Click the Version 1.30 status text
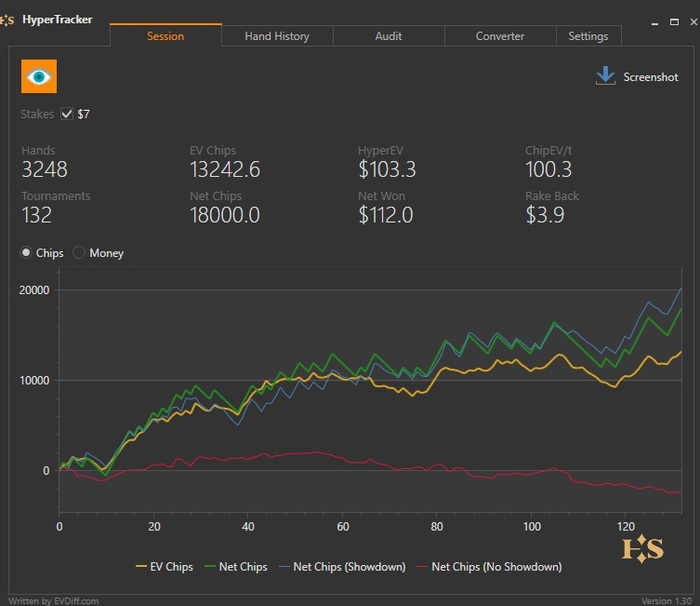This screenshot has height=606, width=700. point(667,601)
